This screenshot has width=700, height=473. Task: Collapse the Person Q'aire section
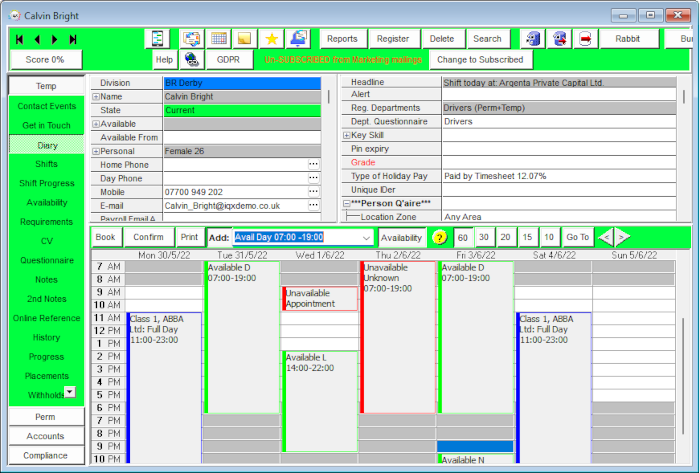click(x=346, y=203)
